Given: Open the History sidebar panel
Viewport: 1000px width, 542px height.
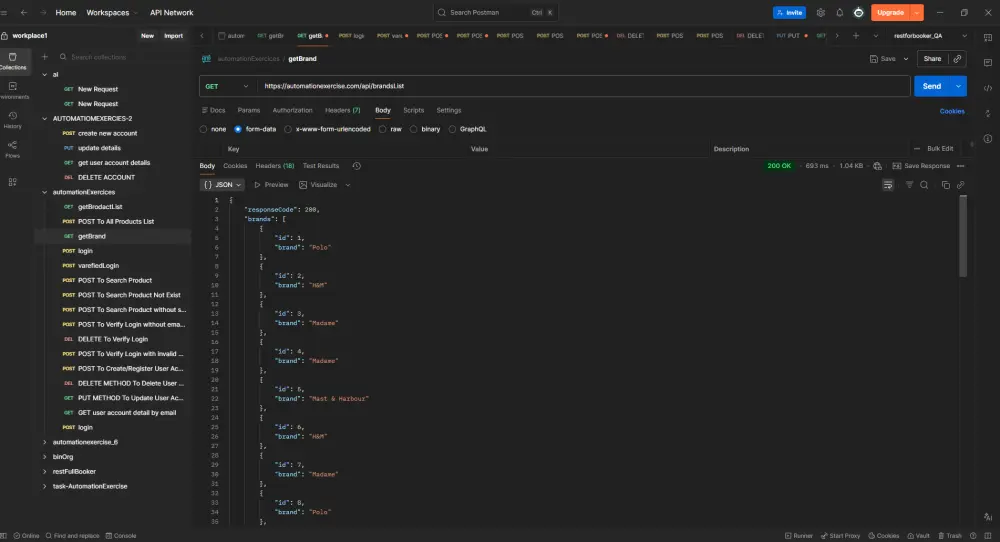Looking at the screenshot, I should (x=13, y=119).
